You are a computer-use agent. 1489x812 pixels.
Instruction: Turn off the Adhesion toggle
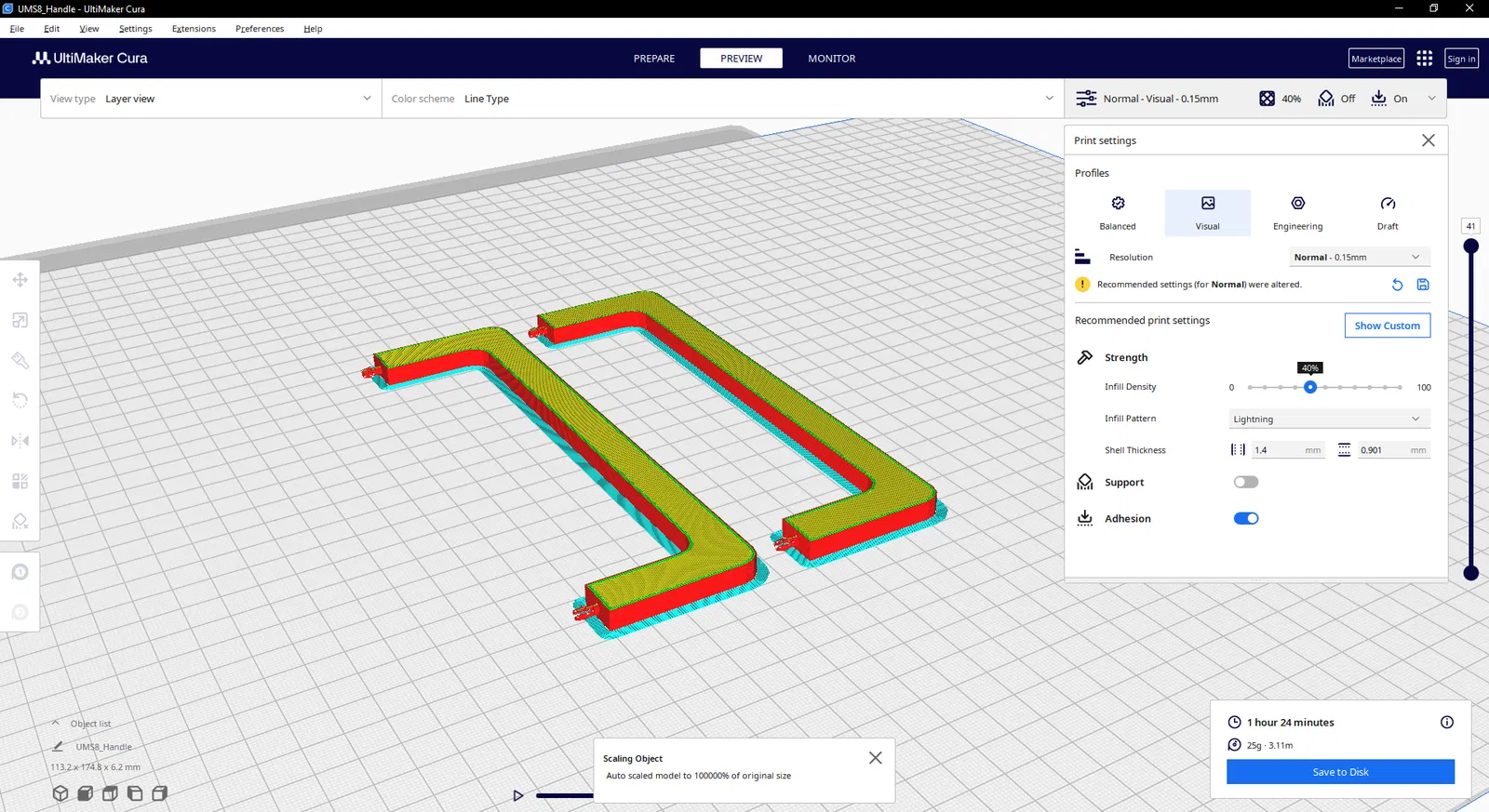point(1246,519)
